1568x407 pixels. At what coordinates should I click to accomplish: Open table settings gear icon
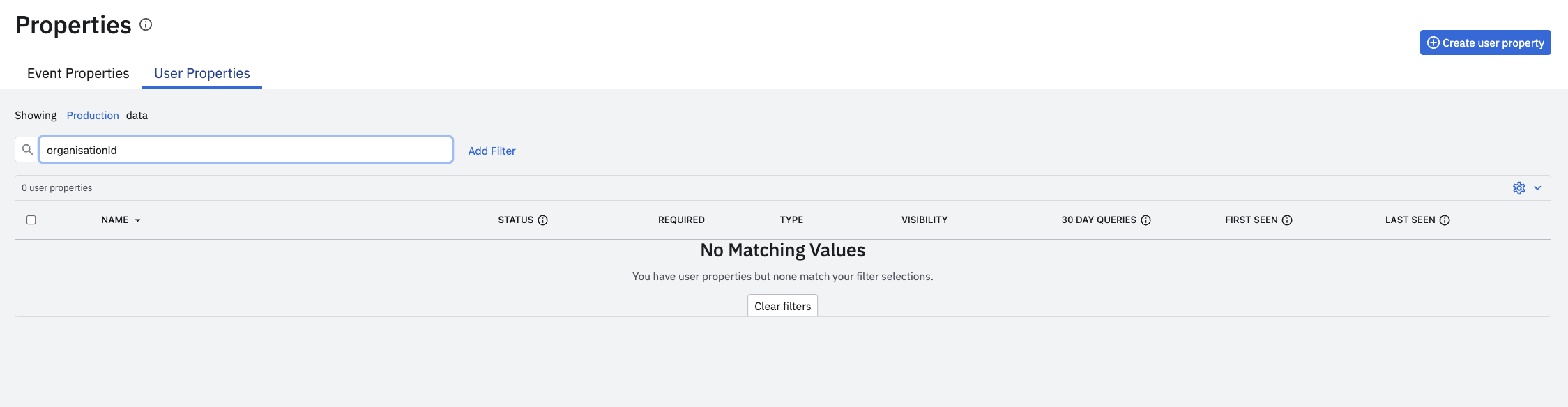(x=1519, y=188)
